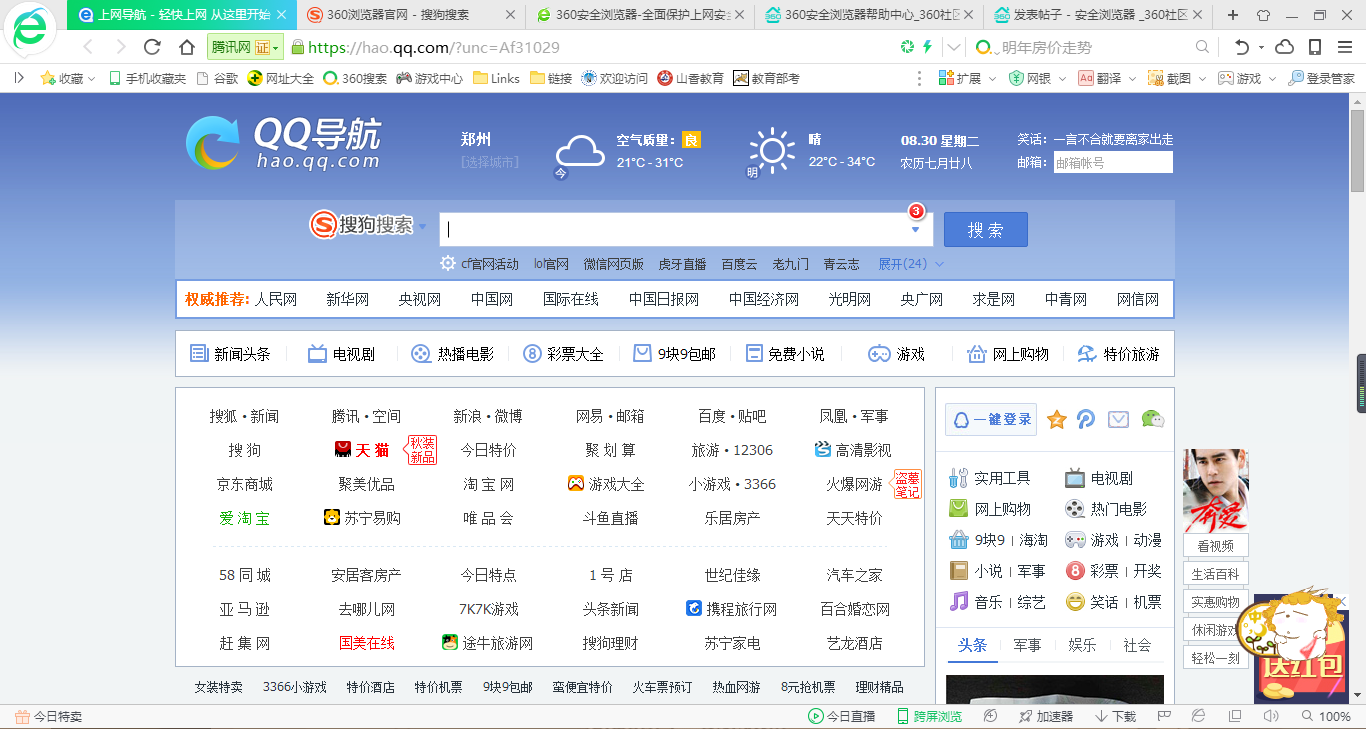Click the WeChat icon in login panel
Image resolution: width=1366 pixels, height=729 pixels.
pyautogui.click(x=1153, y=420)
